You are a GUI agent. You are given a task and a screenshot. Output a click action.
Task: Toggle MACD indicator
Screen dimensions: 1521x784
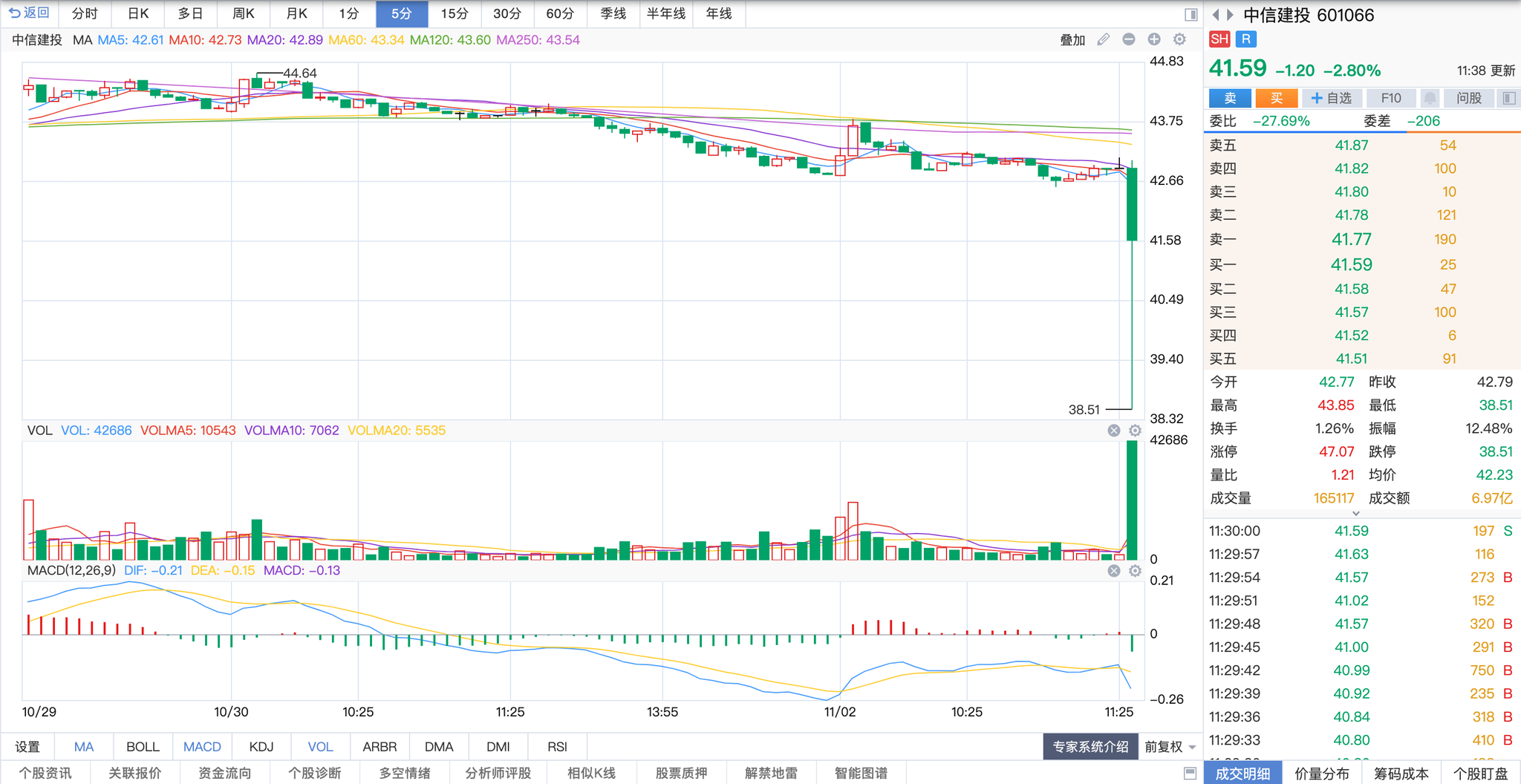pos(202,747)
